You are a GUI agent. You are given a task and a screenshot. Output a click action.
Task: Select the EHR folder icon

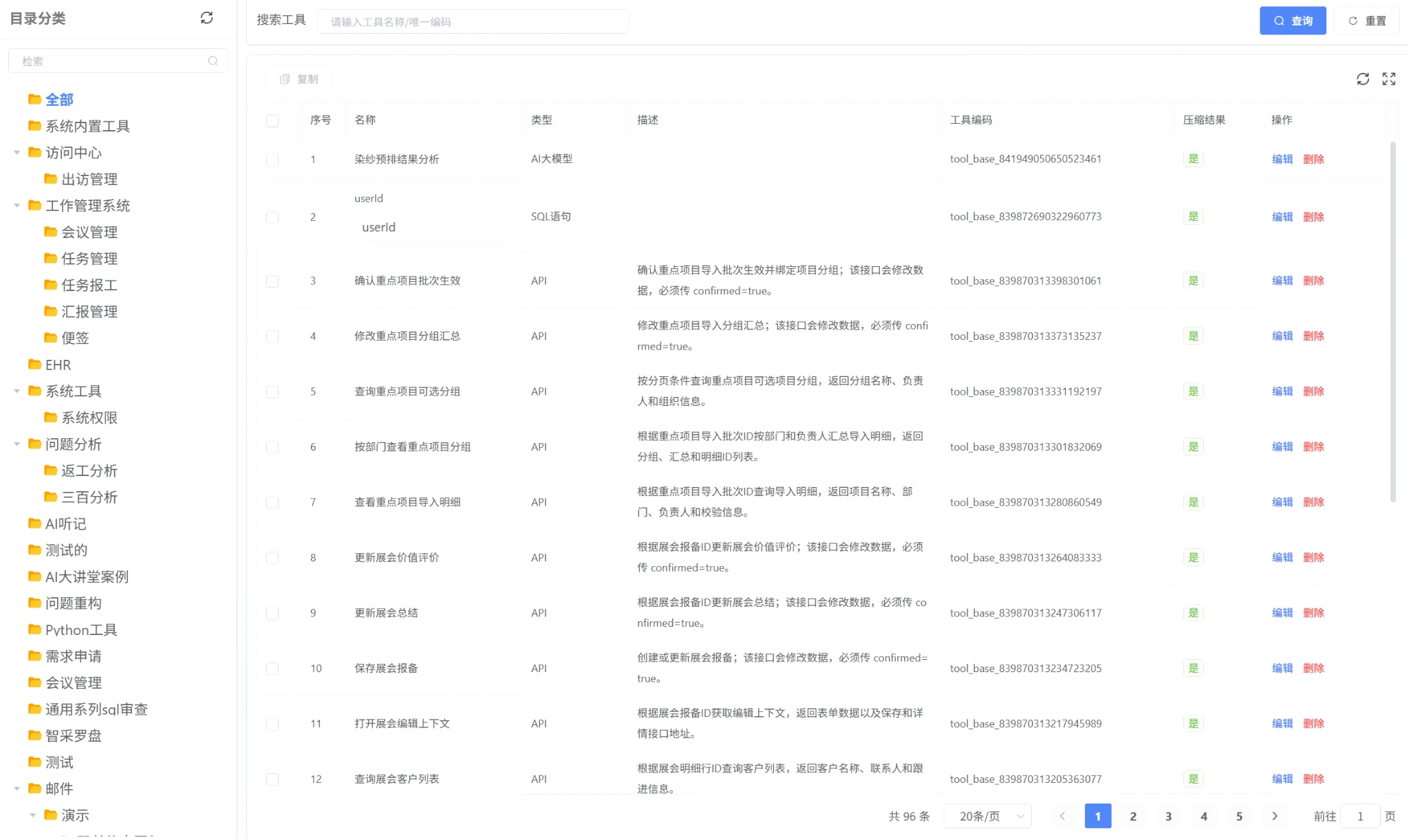click(34, 364)
